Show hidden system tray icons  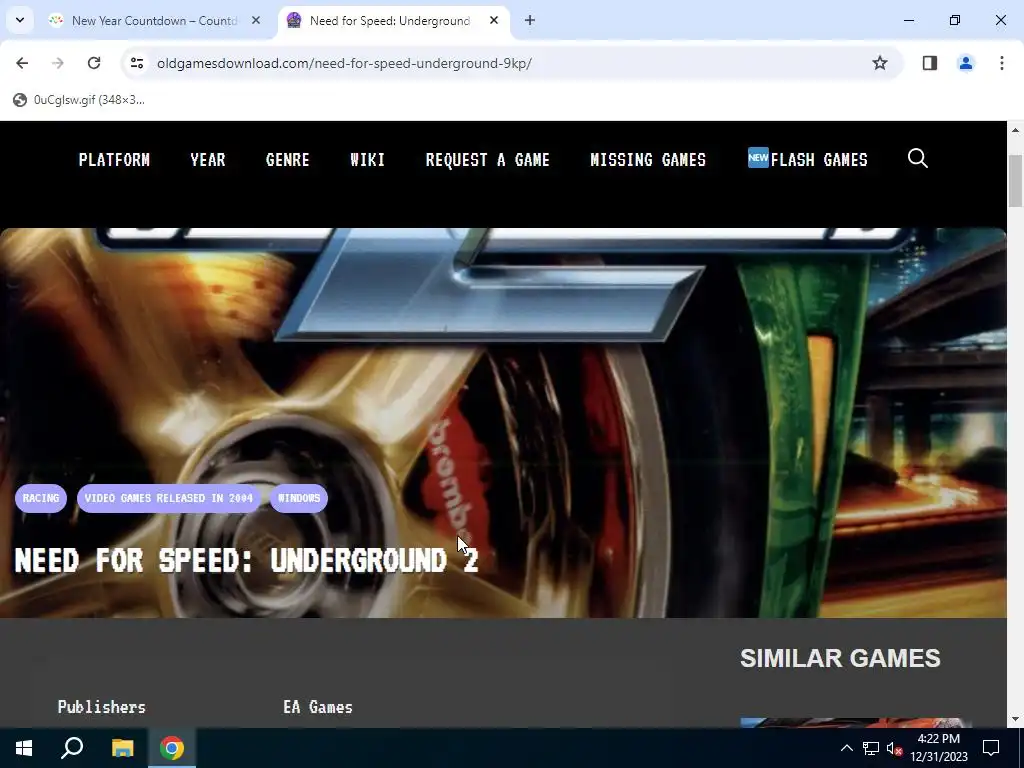846,748
